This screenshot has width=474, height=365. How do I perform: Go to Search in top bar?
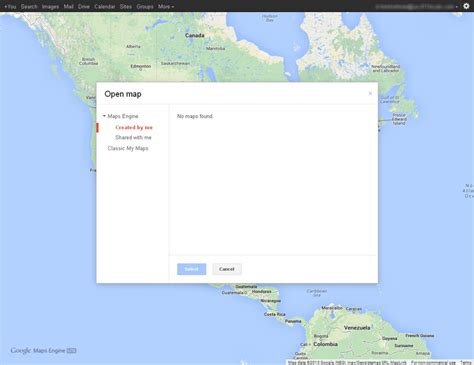click(29, 6)
